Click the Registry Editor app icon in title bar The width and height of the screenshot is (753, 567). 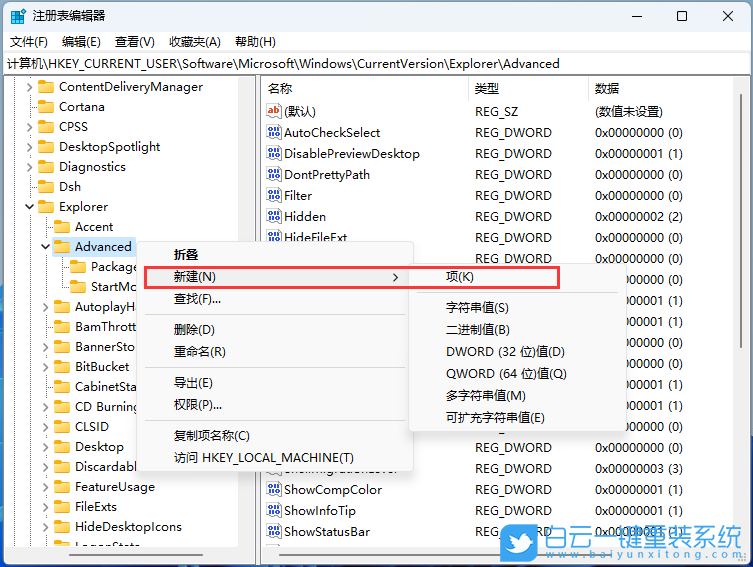18,16
